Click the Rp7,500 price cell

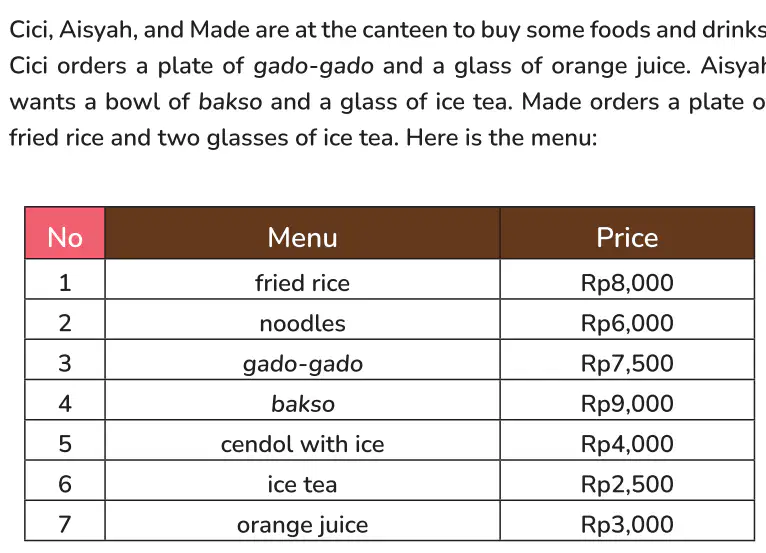click(627, 360)
